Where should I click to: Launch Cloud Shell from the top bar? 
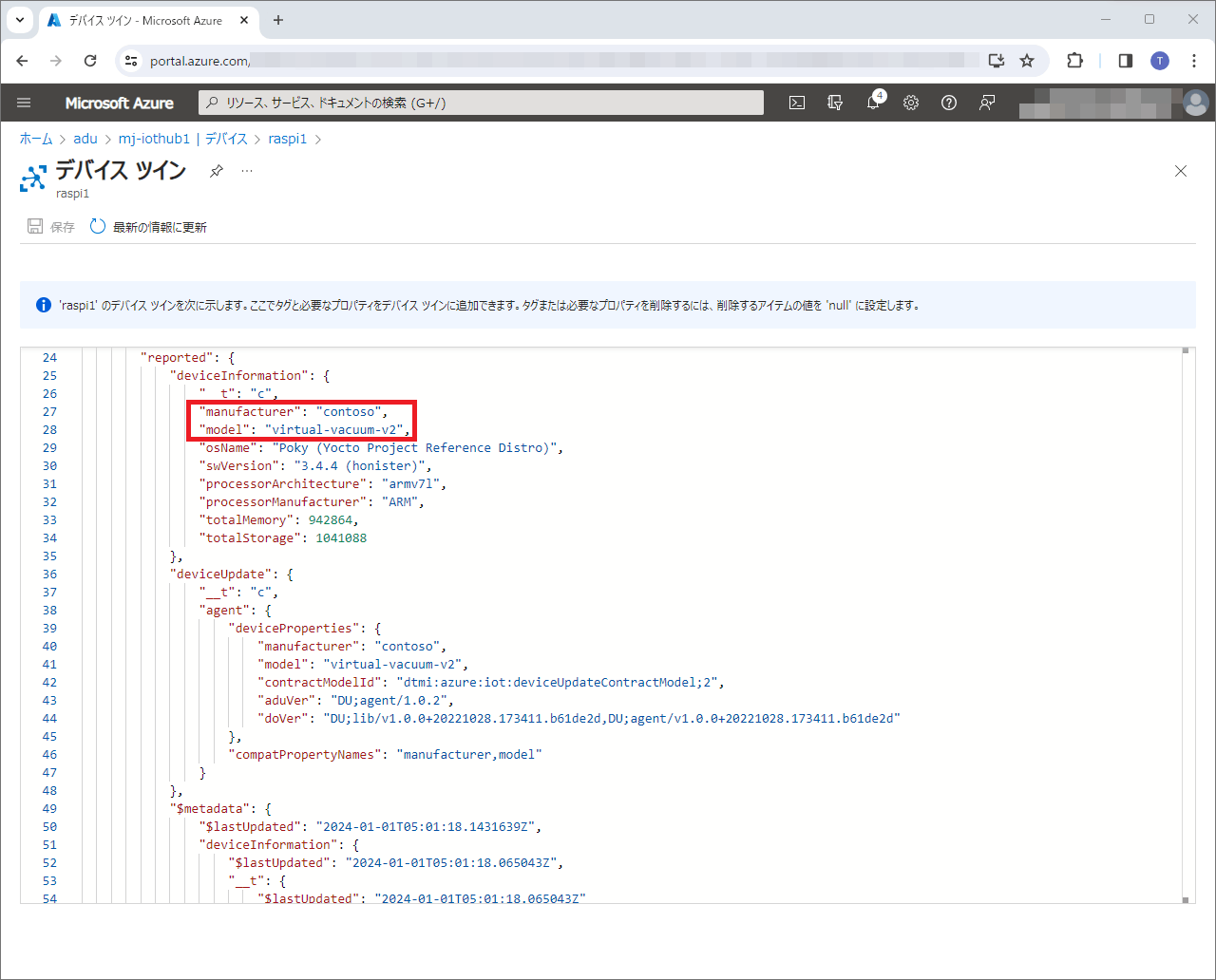point(797,103)
